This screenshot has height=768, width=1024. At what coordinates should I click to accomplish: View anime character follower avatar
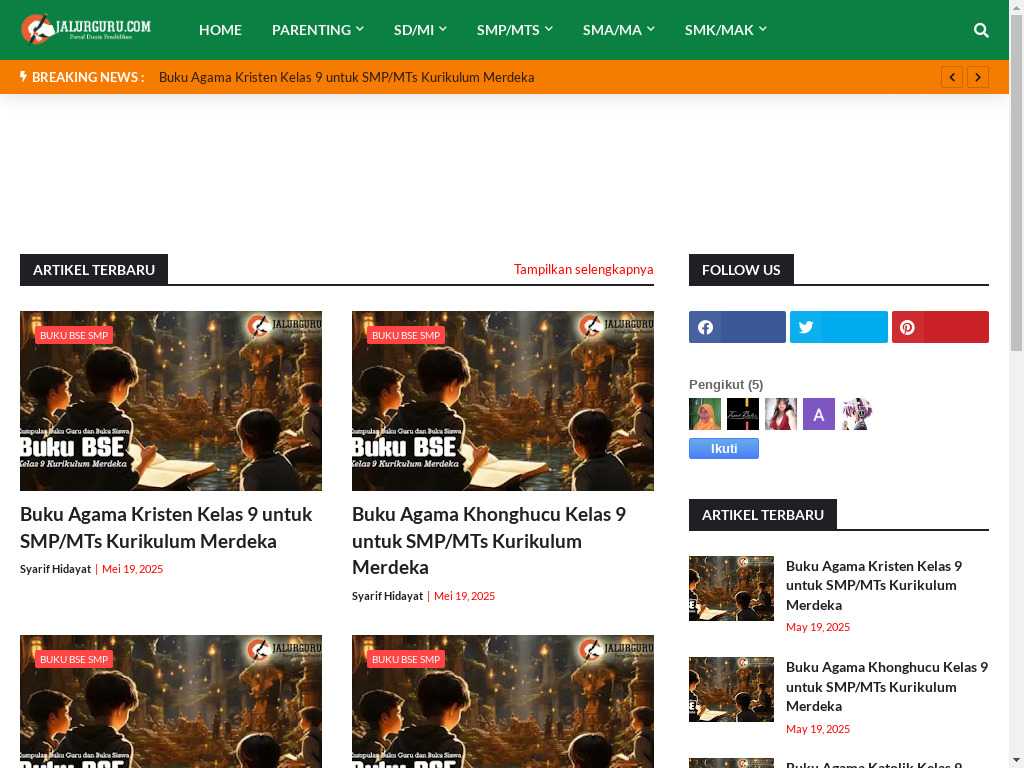pyautogui.click(x=857, y=414)
